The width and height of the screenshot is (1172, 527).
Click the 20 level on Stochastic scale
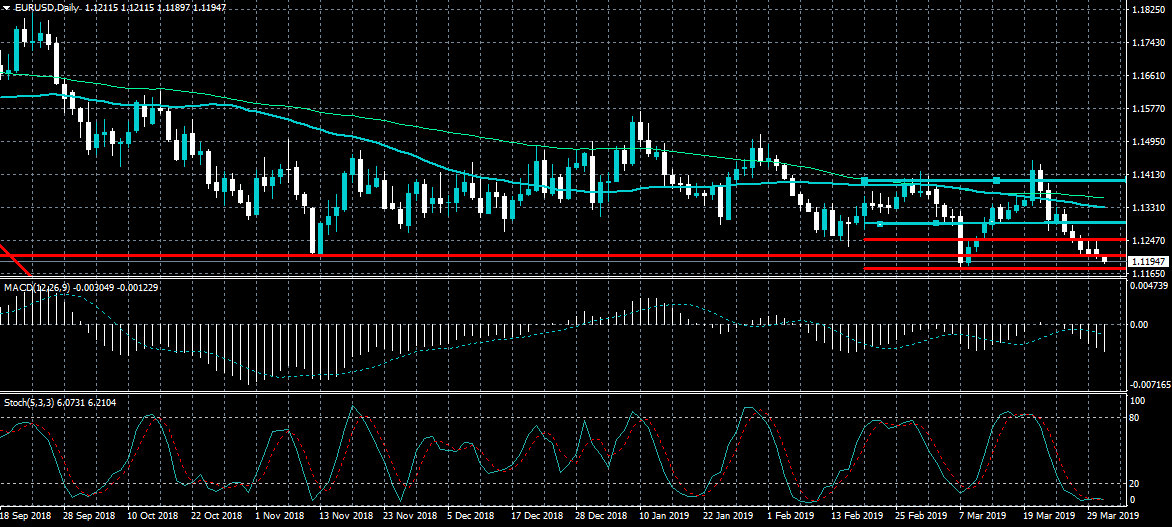(1135, 483)
